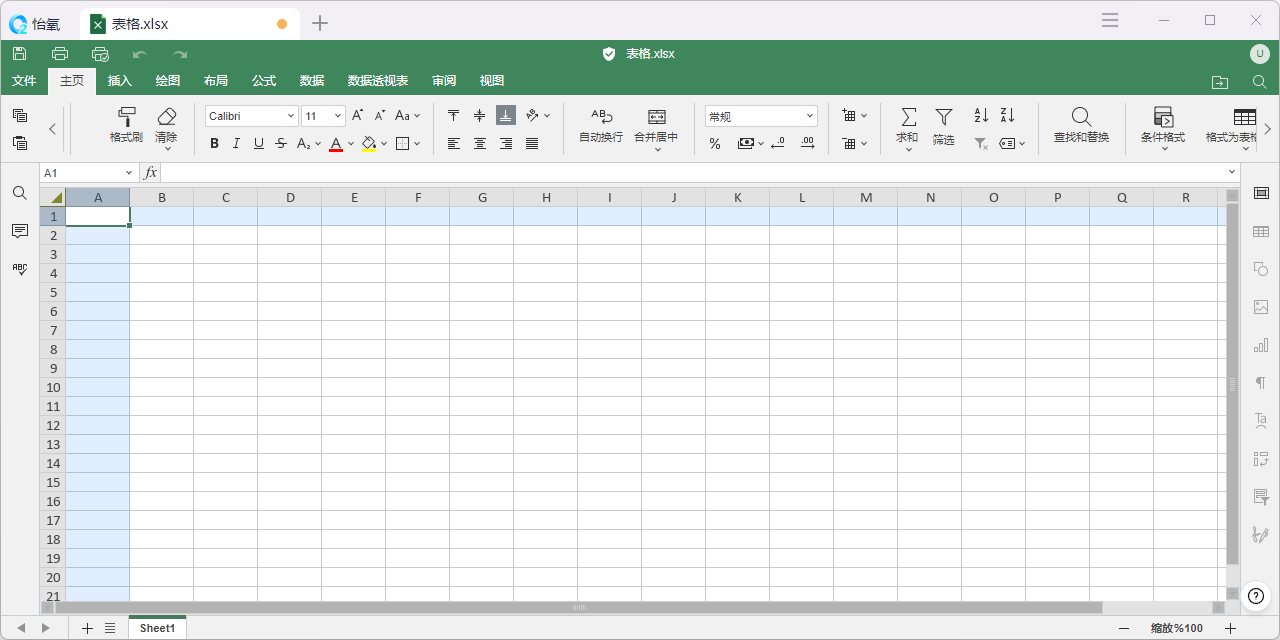Screen dimensions: 1280x640
Task: Click the Save icon in the title bar
Action: [x=20, y=54]
